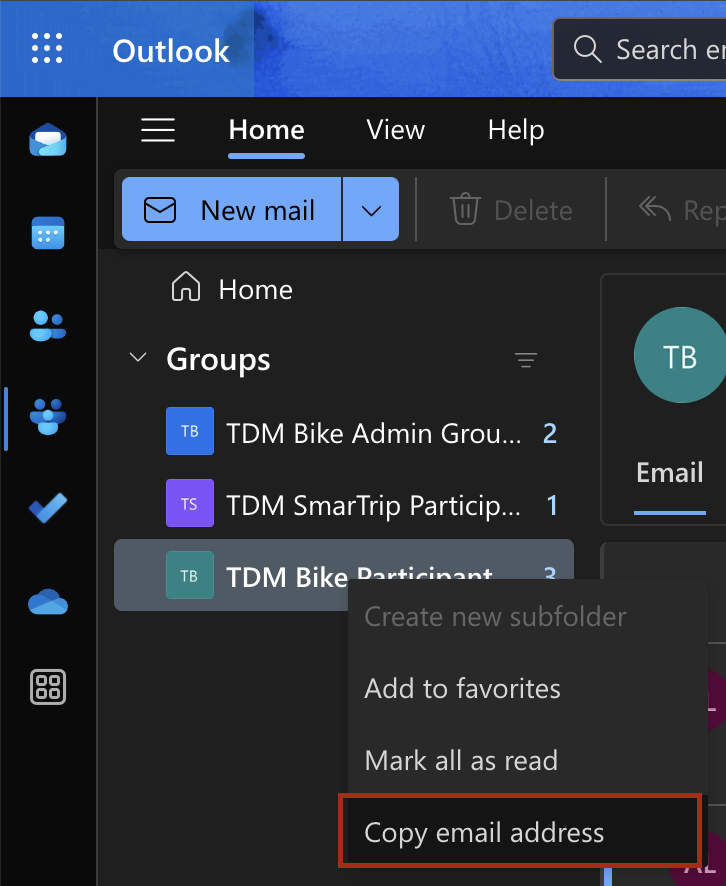The height and width of the screenshot is (886, 726).
Task: Click the search magnifier icon
Action: coord(587,49)
